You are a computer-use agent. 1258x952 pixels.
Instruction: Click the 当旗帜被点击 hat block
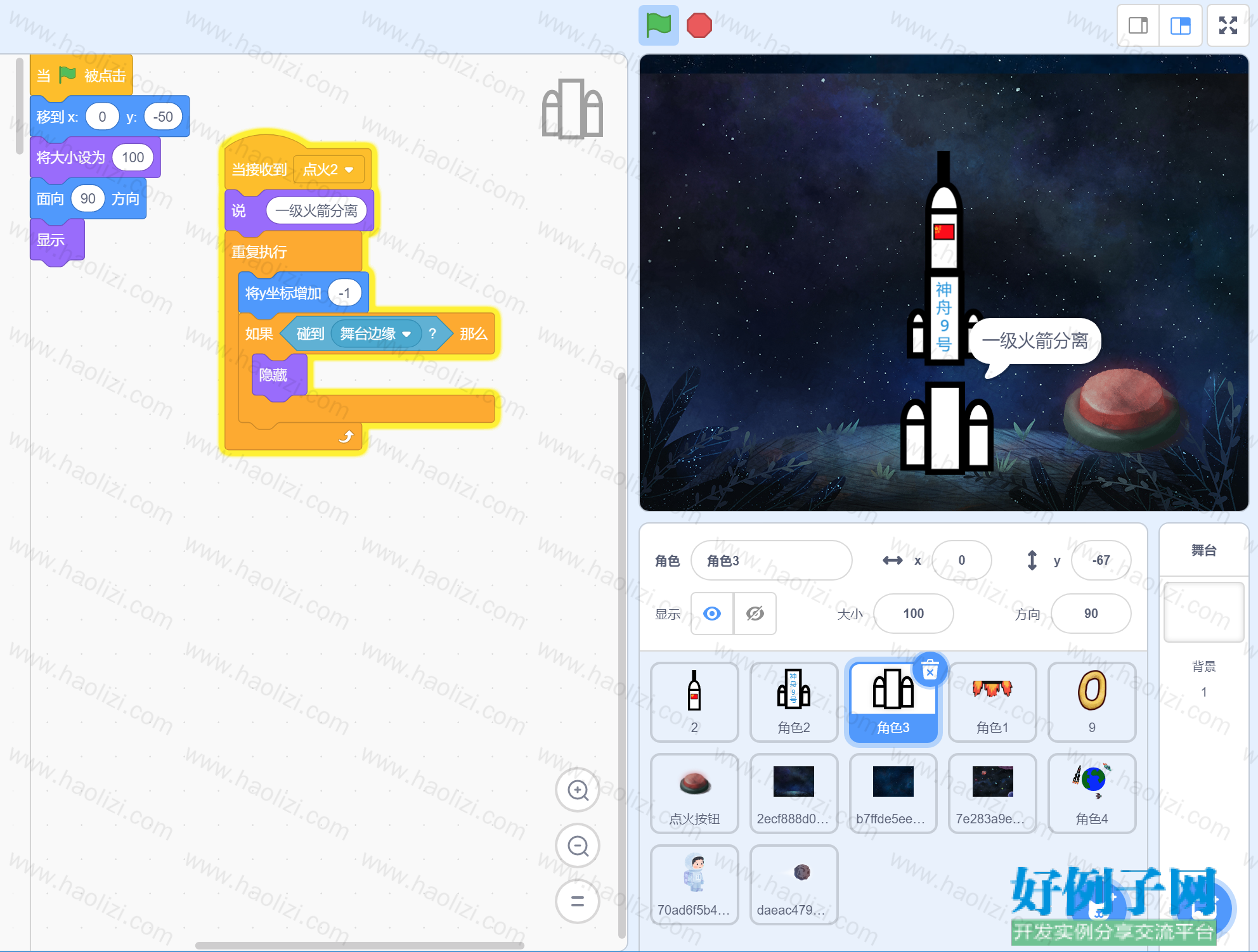click(x=81, y=76)
